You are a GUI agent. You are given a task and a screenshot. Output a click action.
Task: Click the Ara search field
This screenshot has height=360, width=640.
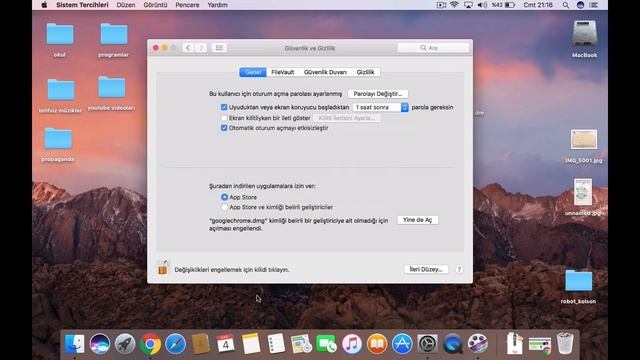(x=433, y=48)
